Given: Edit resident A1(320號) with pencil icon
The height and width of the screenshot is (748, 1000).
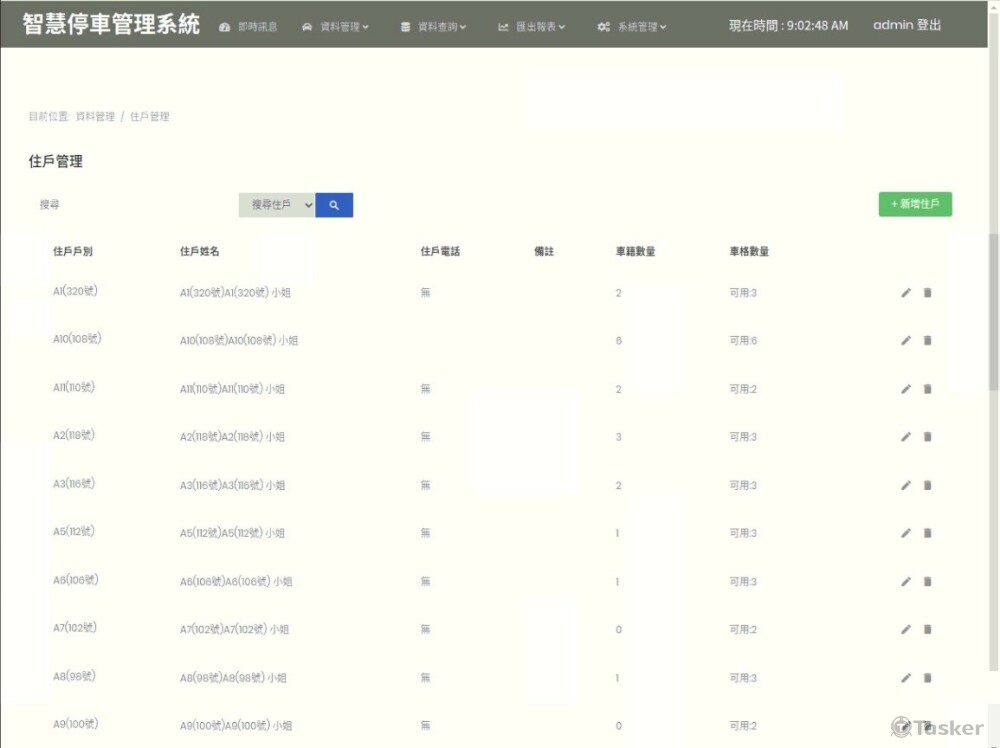Looking at the screenshot, I should pyautogui.click(x=906, y=293).
